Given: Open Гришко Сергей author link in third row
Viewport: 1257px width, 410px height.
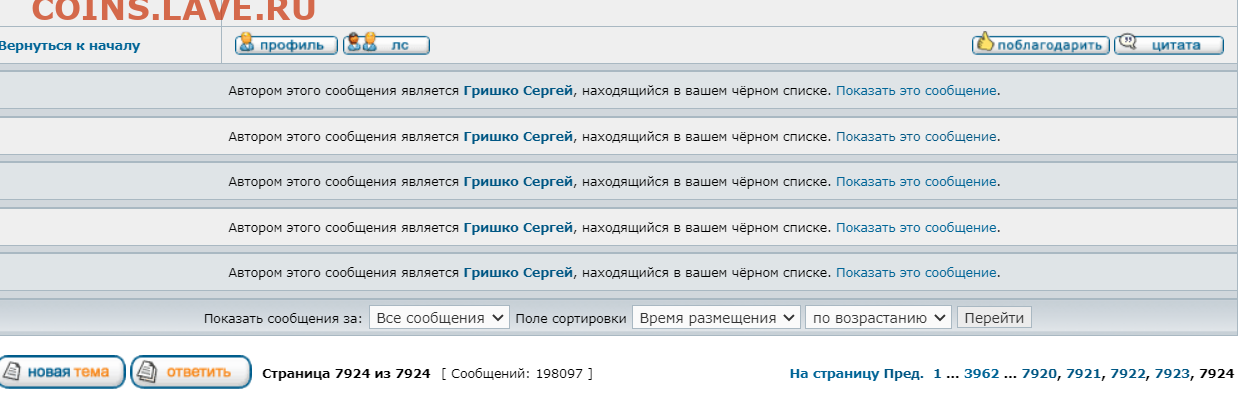Looking at the screenshot, I should point(518,182).
